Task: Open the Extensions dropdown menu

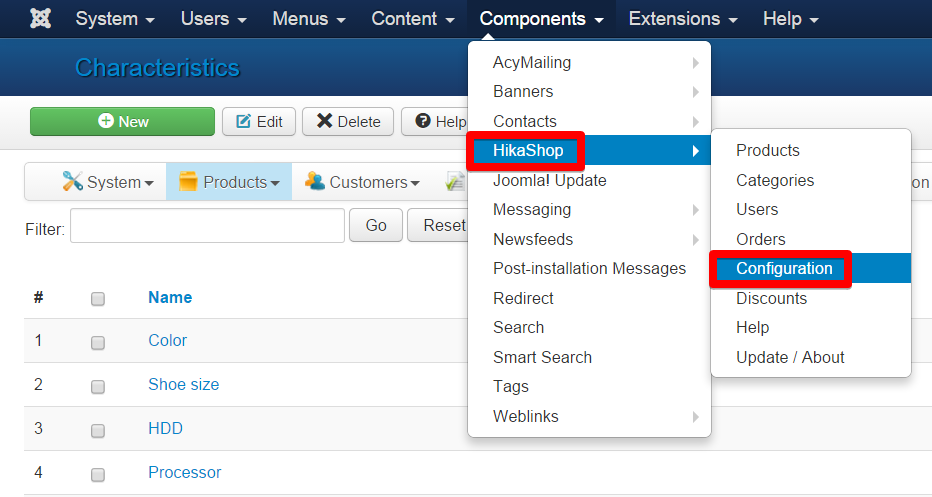Action: [x=683, y=19]
